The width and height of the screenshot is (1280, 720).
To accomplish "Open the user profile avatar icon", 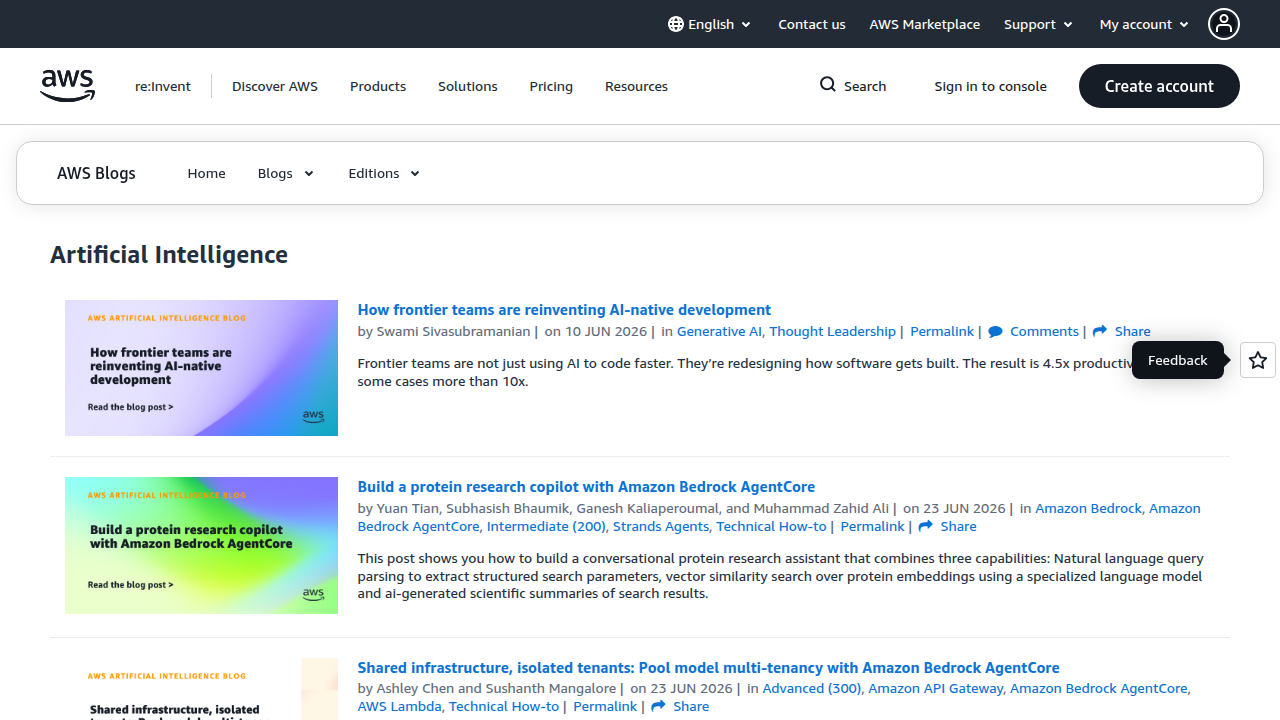I will 1224,24.
